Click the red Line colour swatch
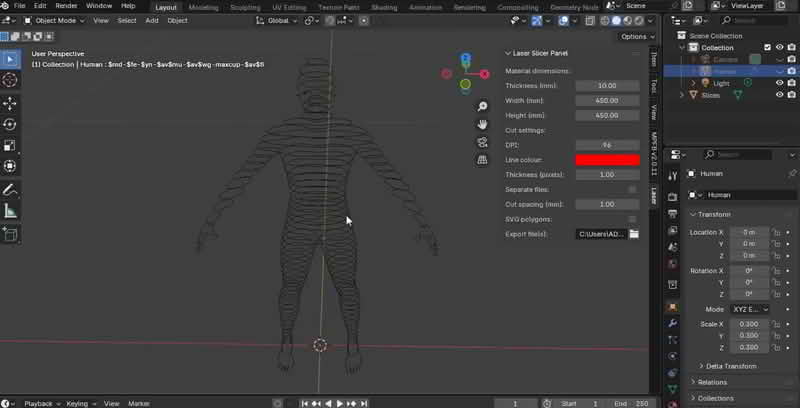 click(x=607, y=160)
